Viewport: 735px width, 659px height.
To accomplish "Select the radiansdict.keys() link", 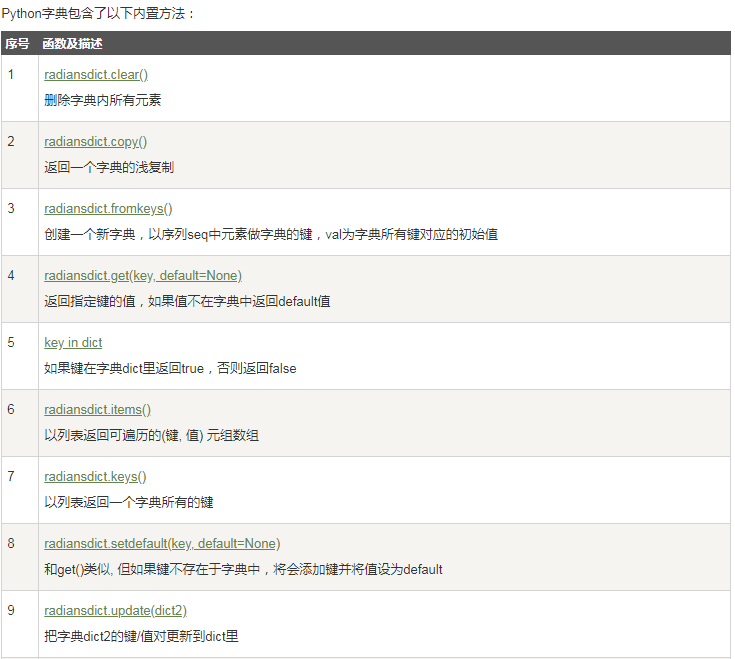I will pyautogui.click(x=95, y=477).
